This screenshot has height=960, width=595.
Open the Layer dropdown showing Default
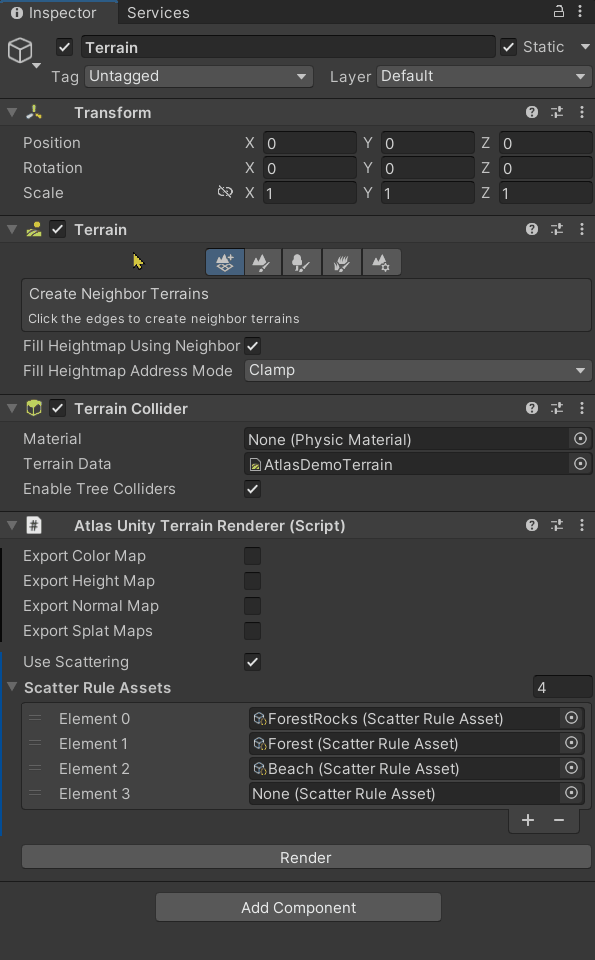click(x=484, y=76)
